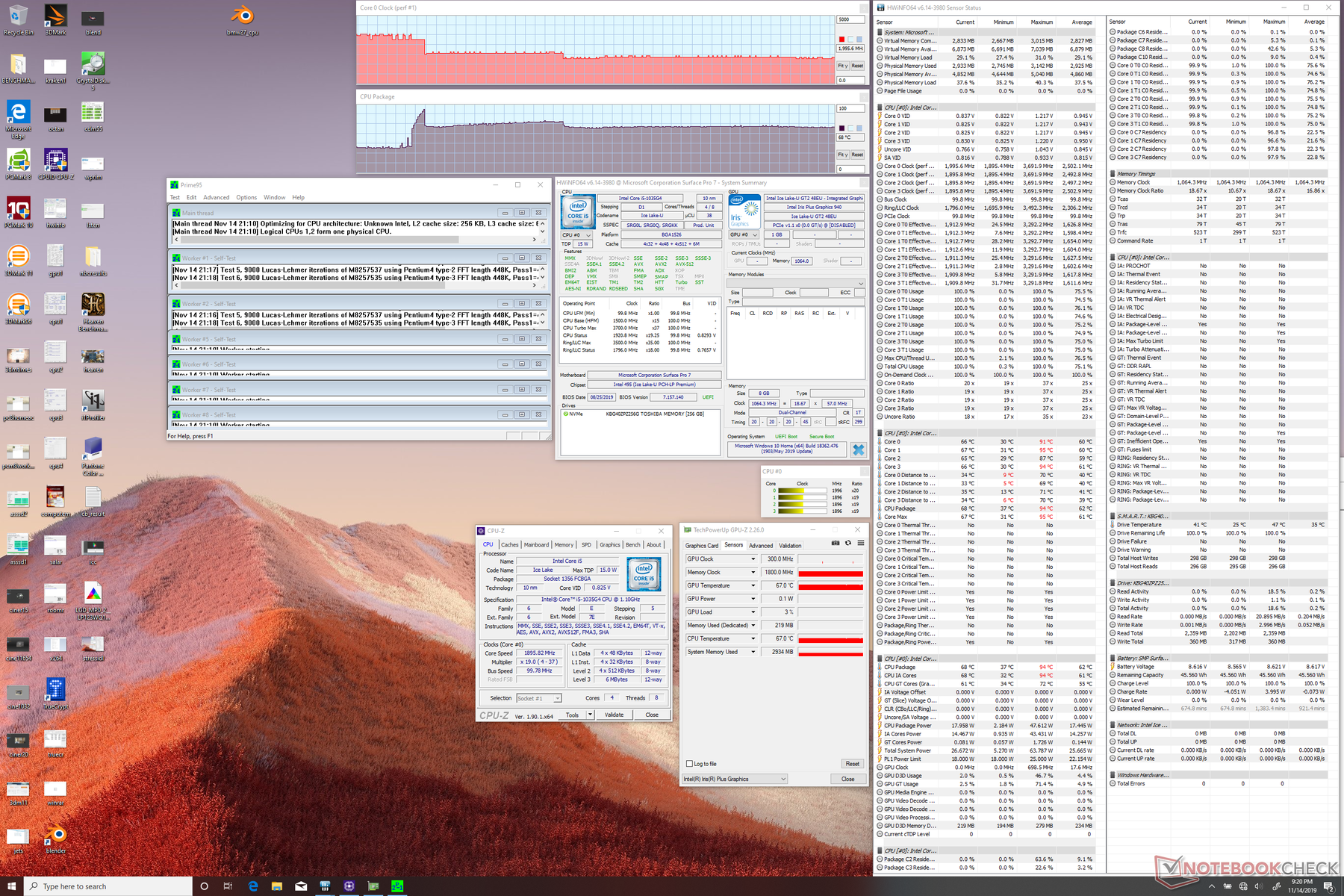Open the Options menu in Prime95
Screen dimensions: 1344x896
click(246, 198)
